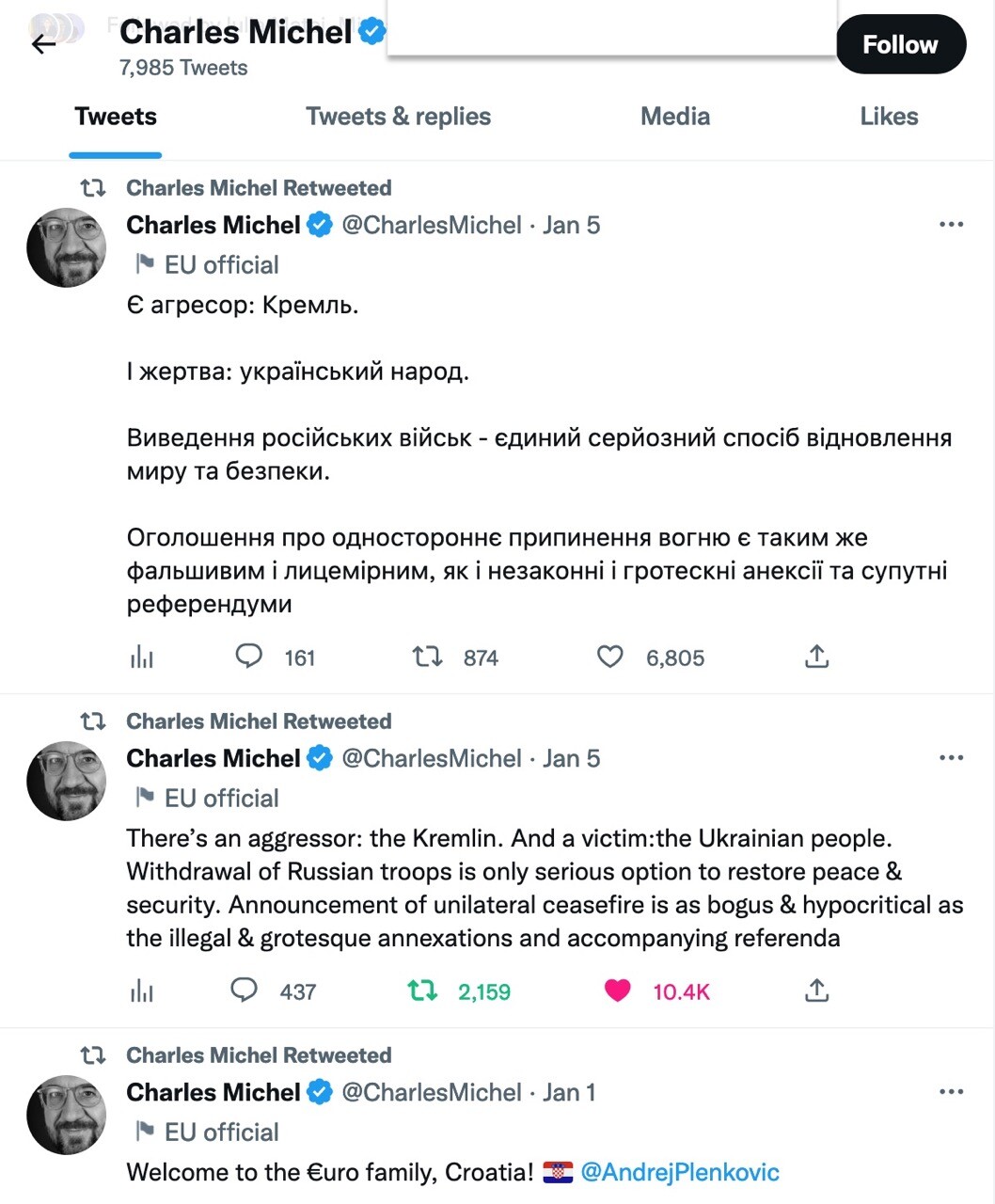
Task: Open more options on Croatia tweet
Action: coord(951,1092)
